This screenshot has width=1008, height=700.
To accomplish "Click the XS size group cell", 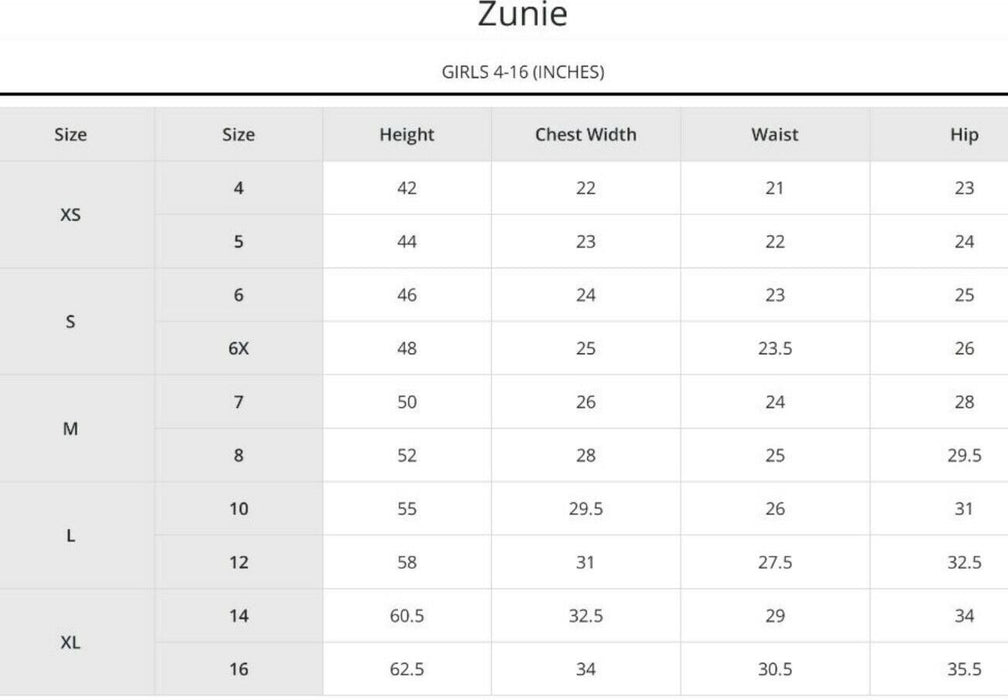I will pos(71,215).
